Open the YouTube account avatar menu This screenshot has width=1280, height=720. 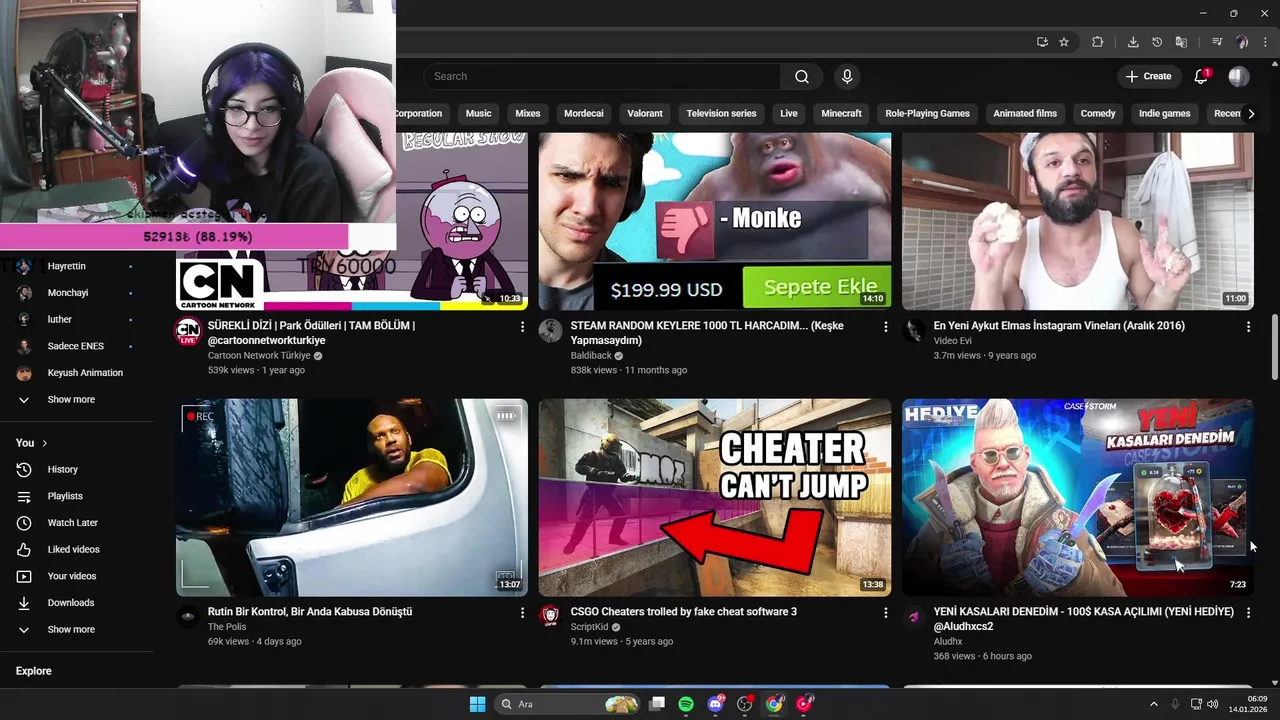1238,76
